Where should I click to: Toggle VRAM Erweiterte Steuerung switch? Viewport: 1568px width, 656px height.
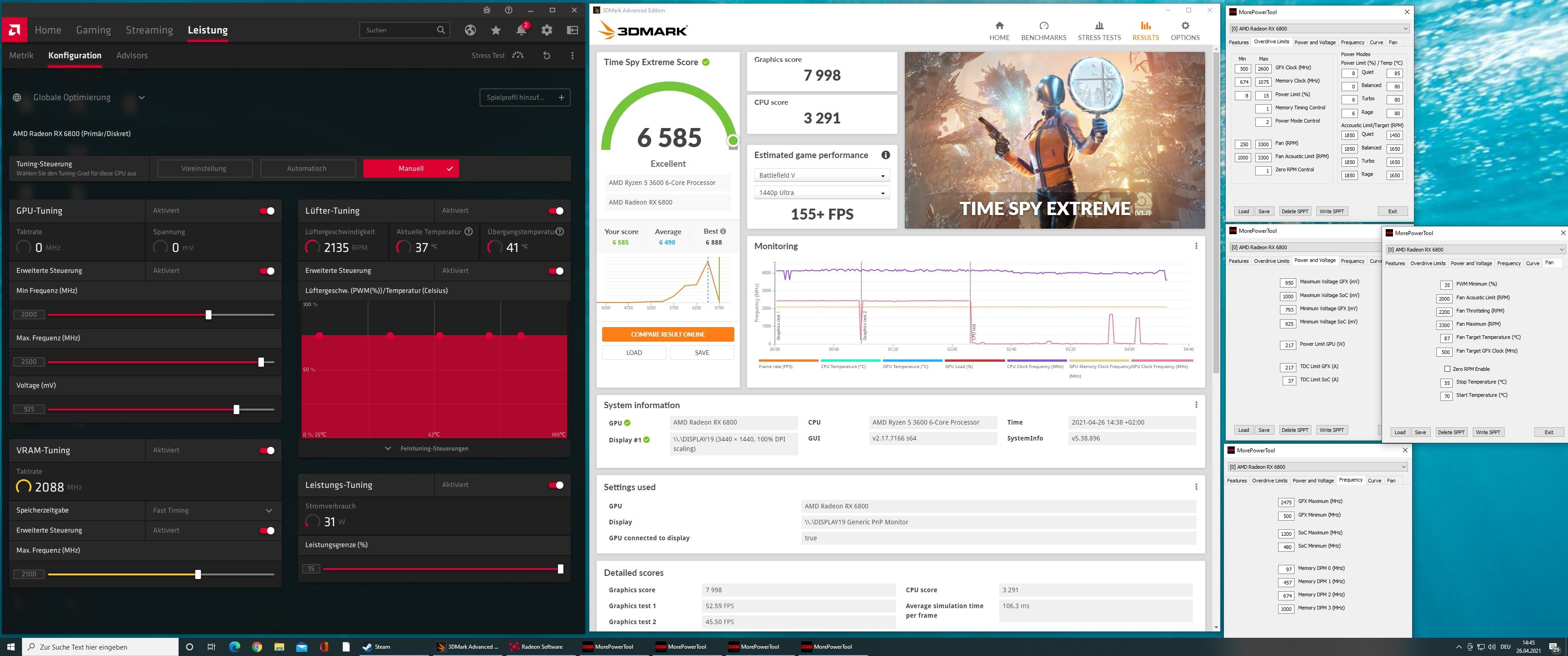pos(267,531)
